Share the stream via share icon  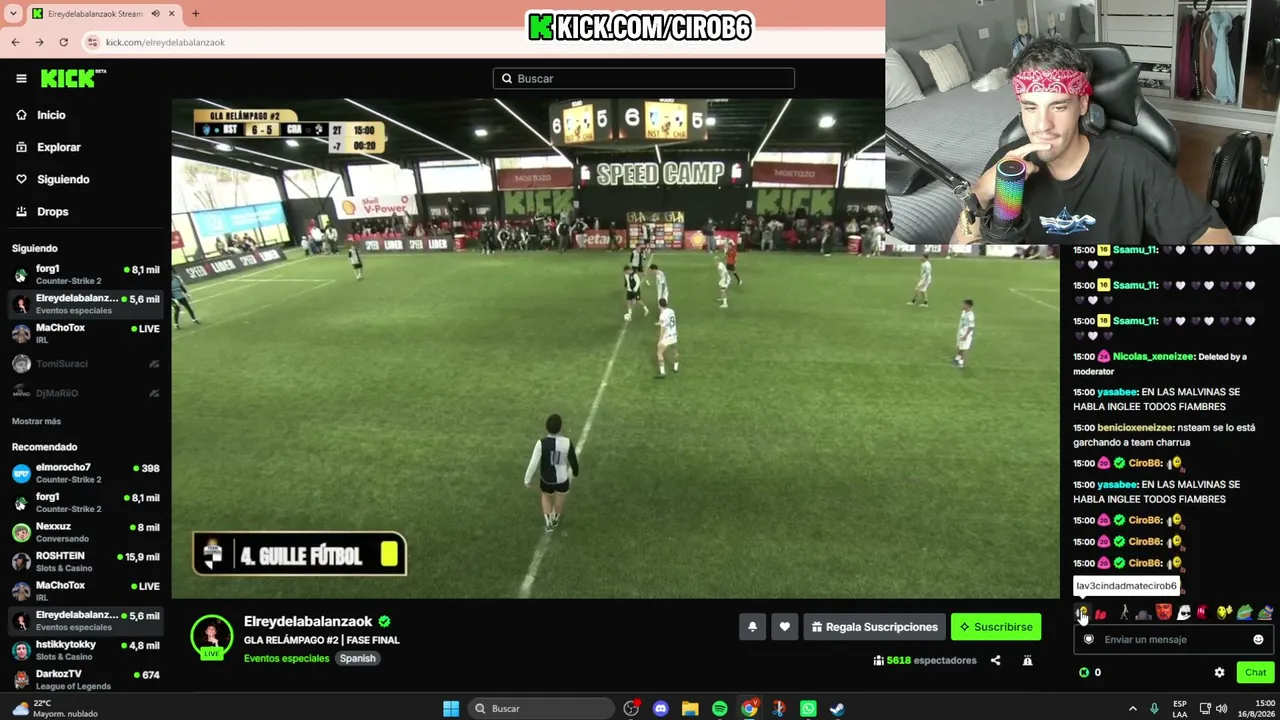pyautogui.click(x=995, y=660)
